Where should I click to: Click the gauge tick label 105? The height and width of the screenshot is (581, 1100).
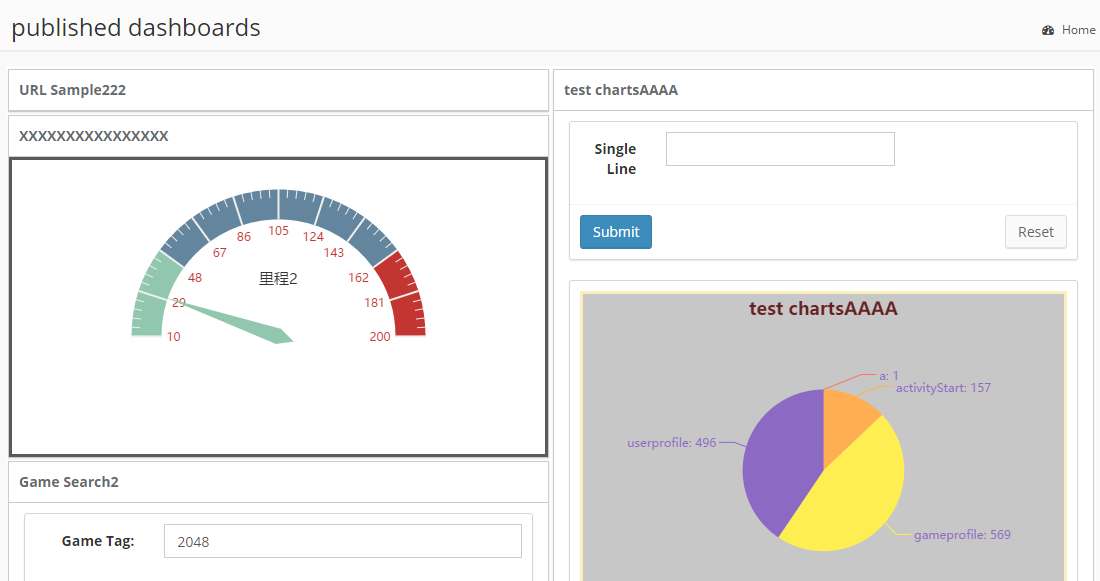(x=279, y=231)
